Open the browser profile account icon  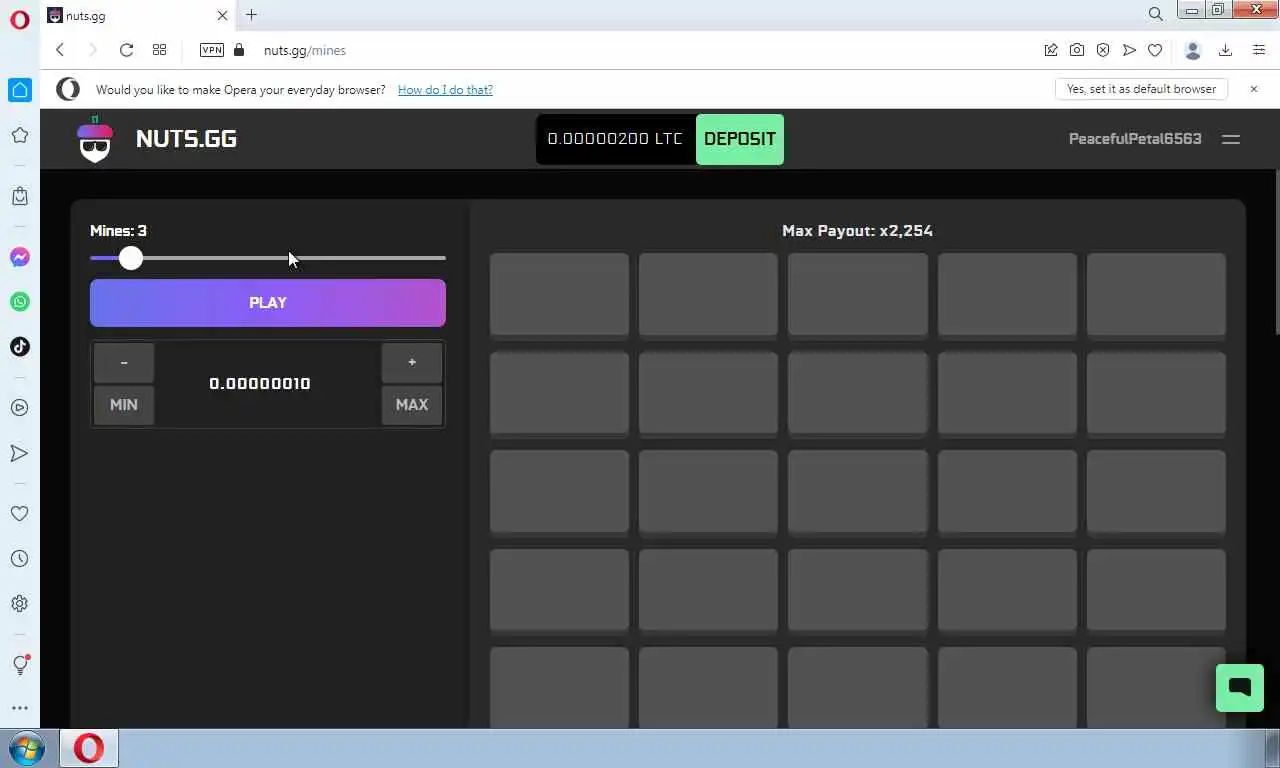(1192, 50)
